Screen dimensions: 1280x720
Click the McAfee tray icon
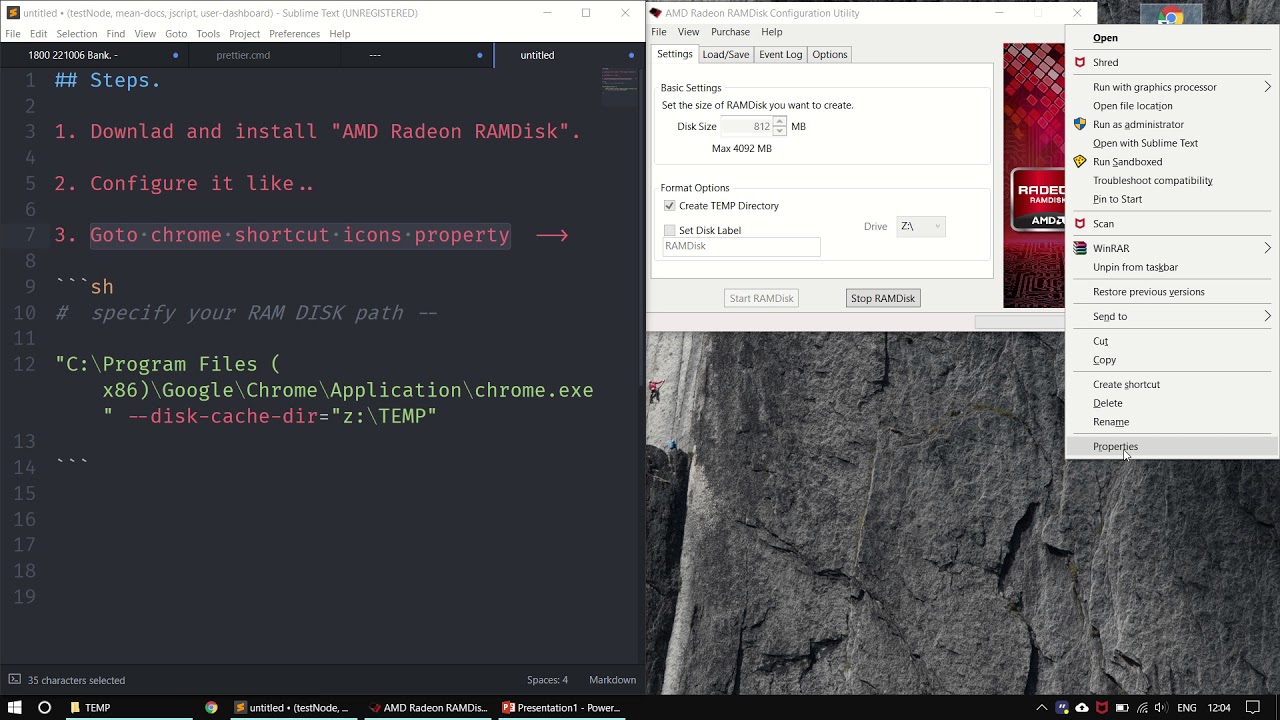1102,707
